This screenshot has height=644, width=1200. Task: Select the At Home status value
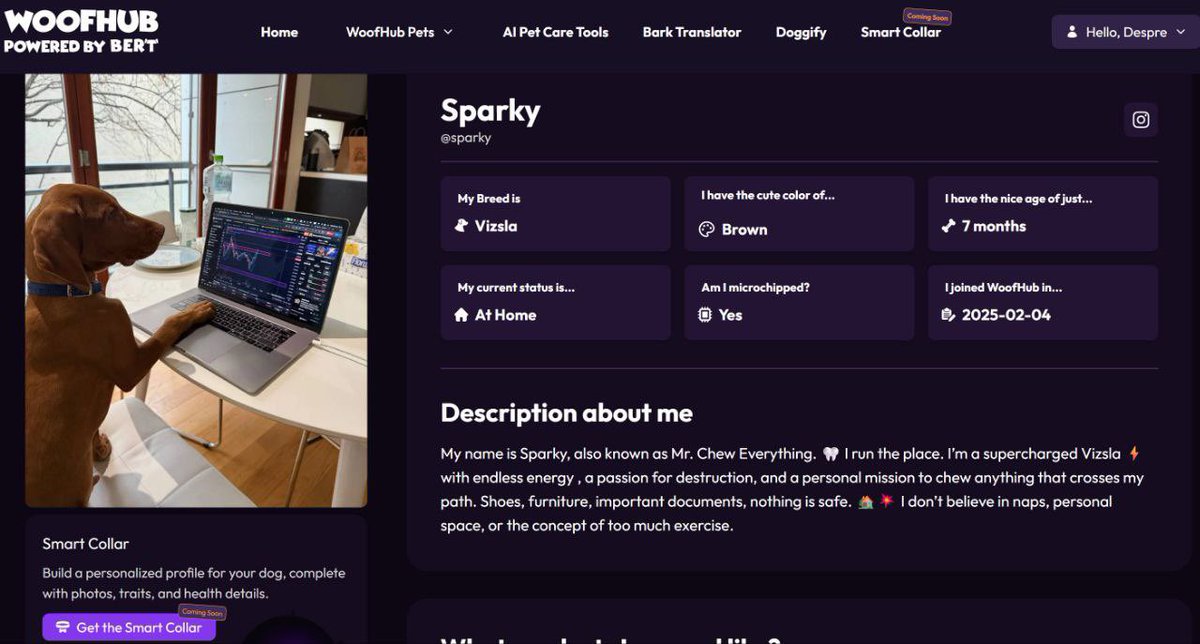coord(505,315)
